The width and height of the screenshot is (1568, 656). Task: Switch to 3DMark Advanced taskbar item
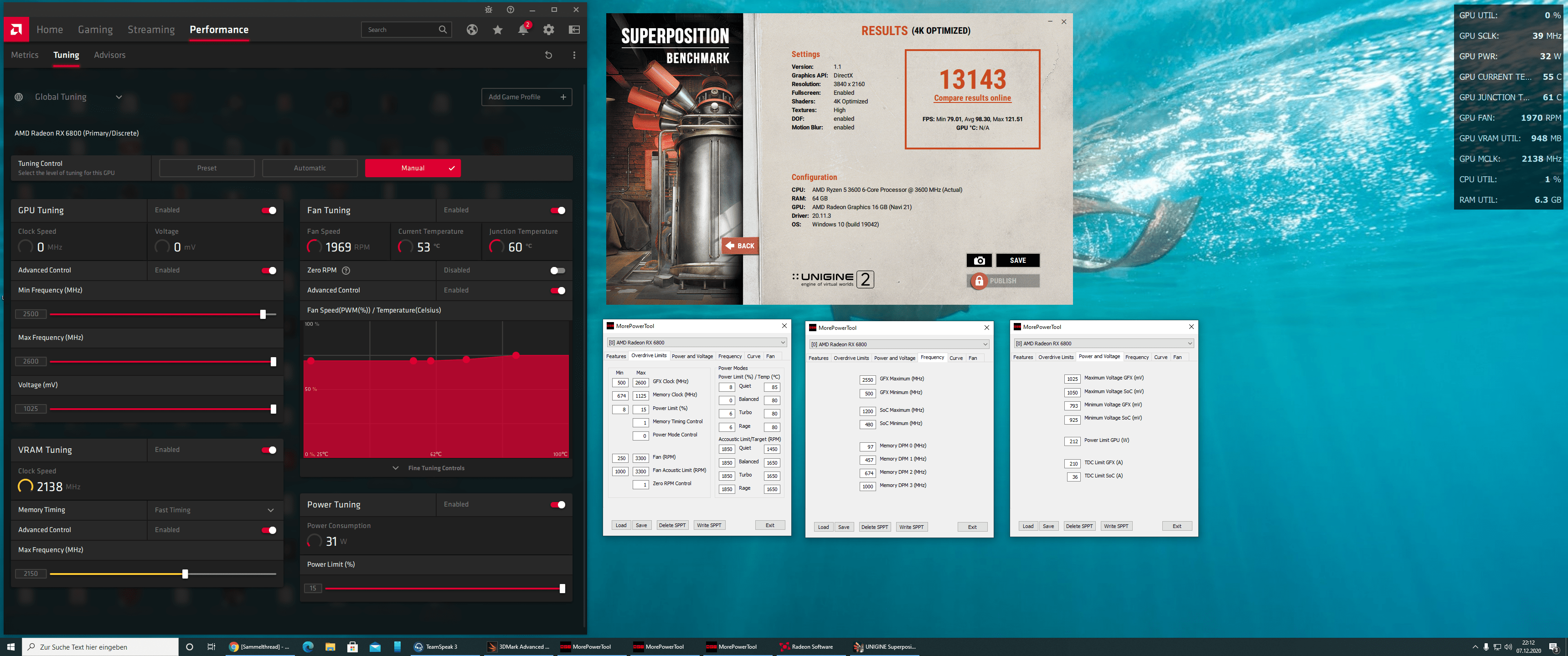click(x=519, y=647)
